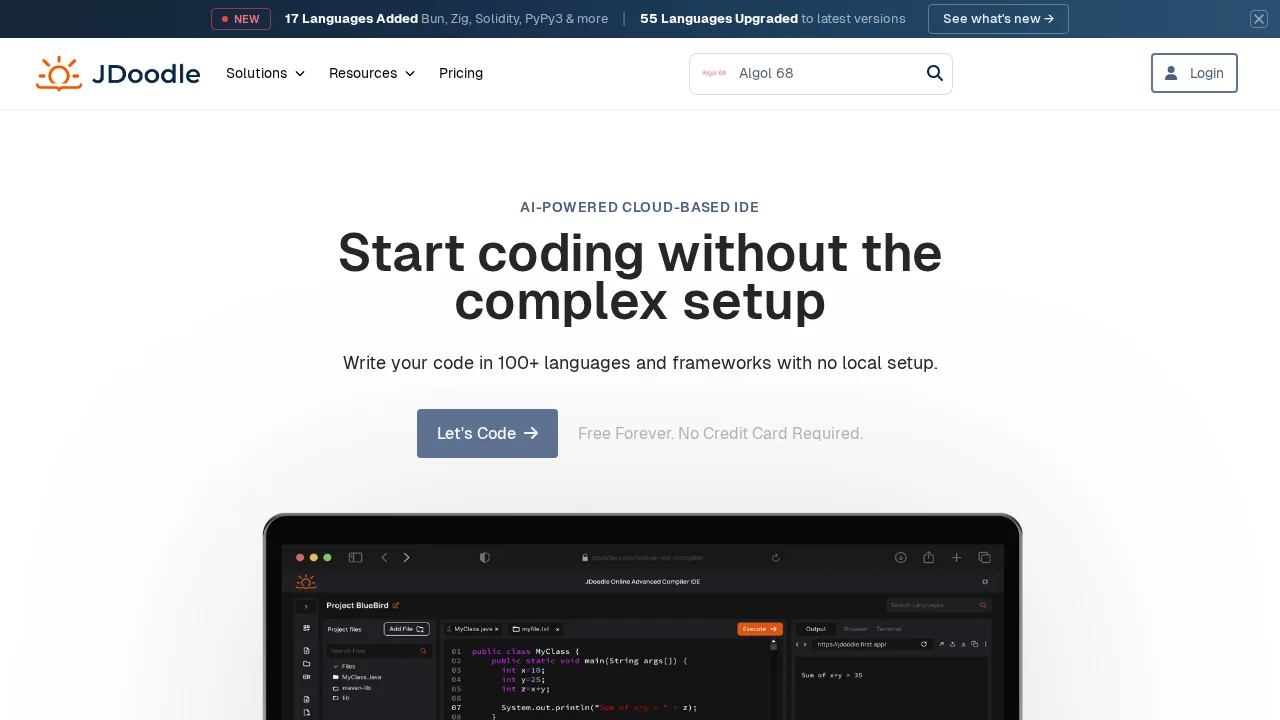Image resolution: width=1280 pixels, height=720 pixels.
Task: Click the reload icon in the mockup address bar
Action: coord(775,558)
